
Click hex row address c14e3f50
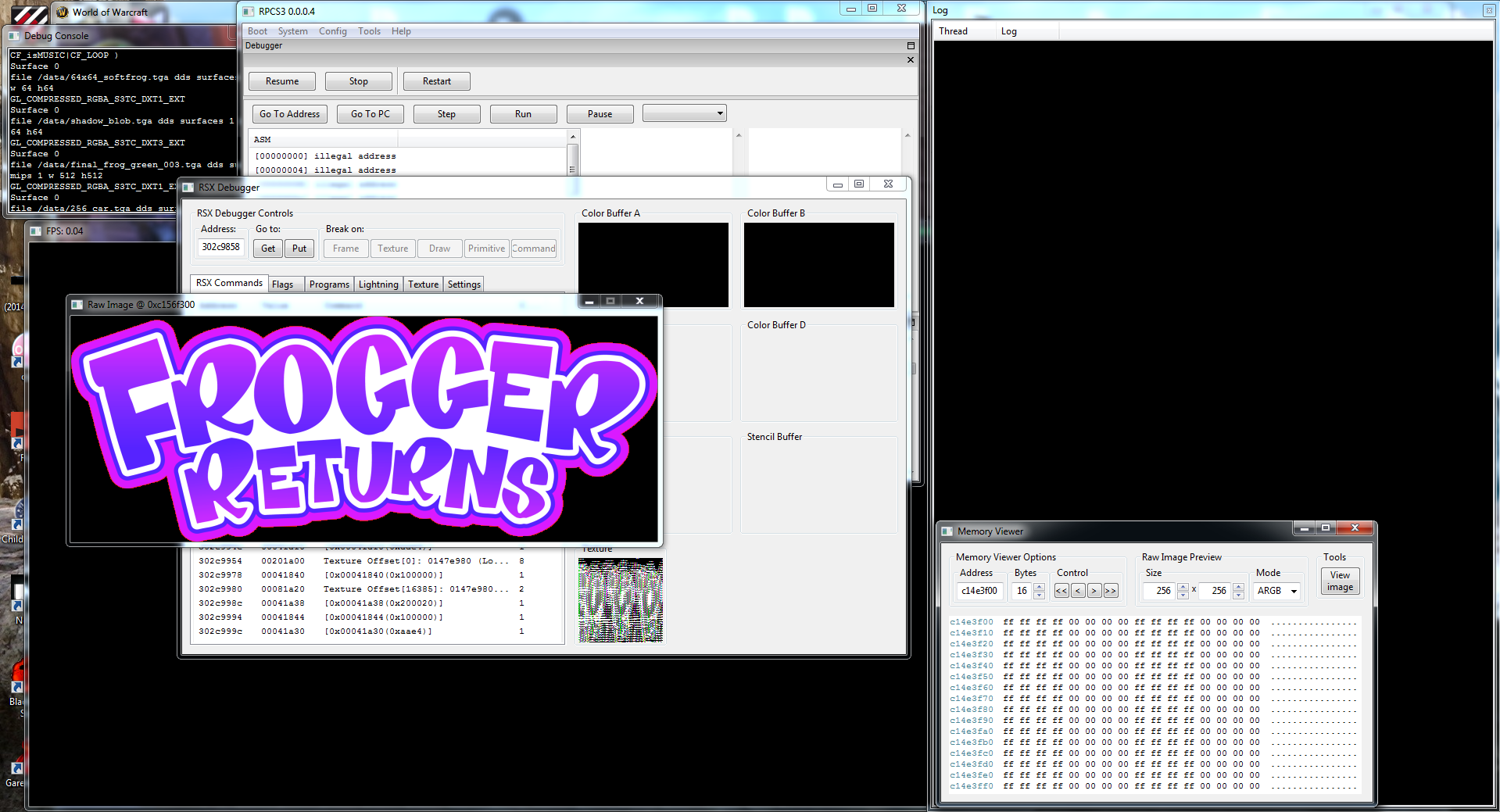(x=972, y=677)
